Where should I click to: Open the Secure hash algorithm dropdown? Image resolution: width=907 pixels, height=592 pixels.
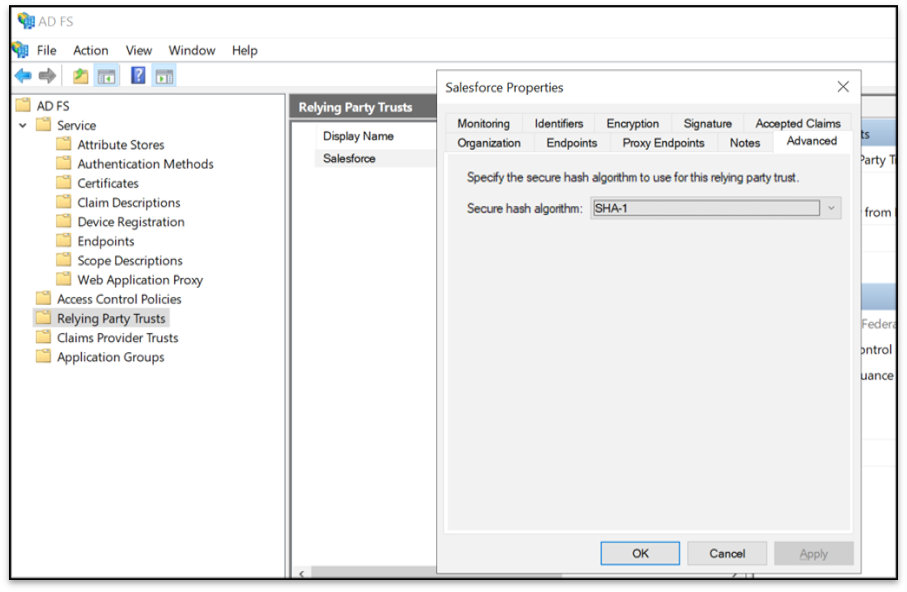831,207
